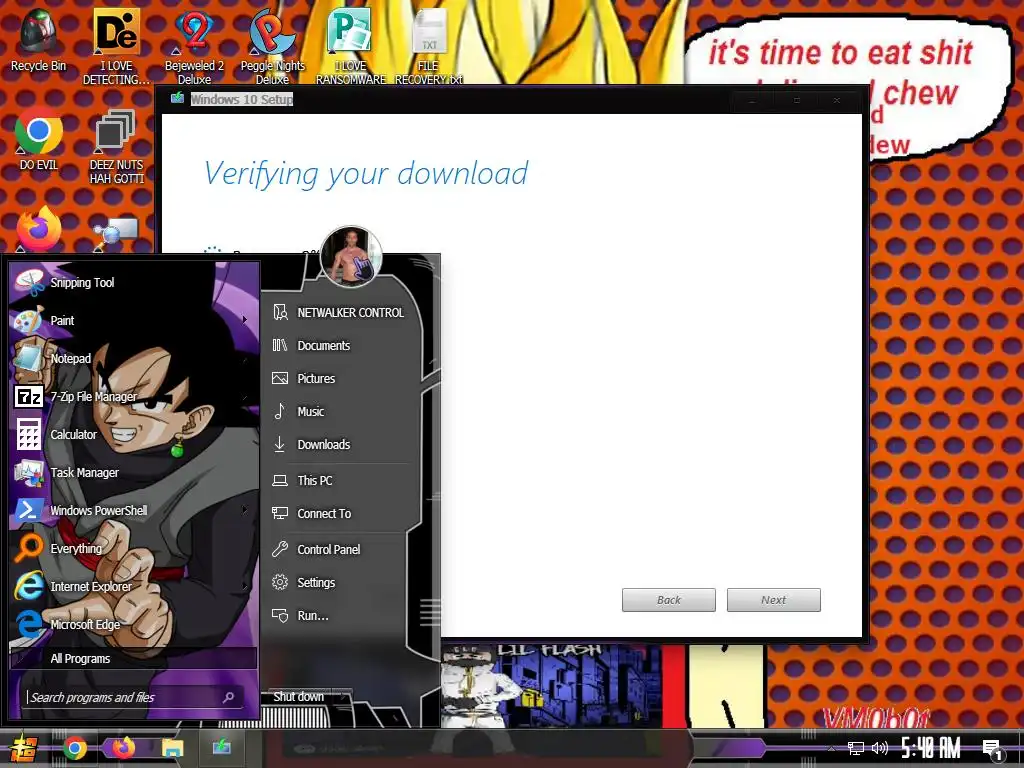Viewport: 1024px width, 768px height.
Task: Launch Peggle Nights Deluxe desktop icon
Action: [272, 46]
